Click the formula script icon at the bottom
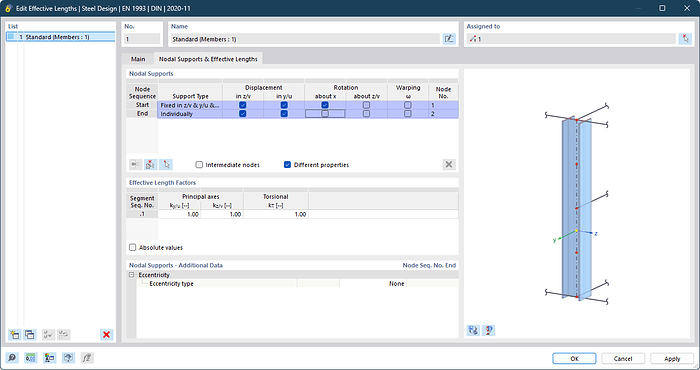Image resolution: width=700 pixels, height=370 pixels. 87,358
